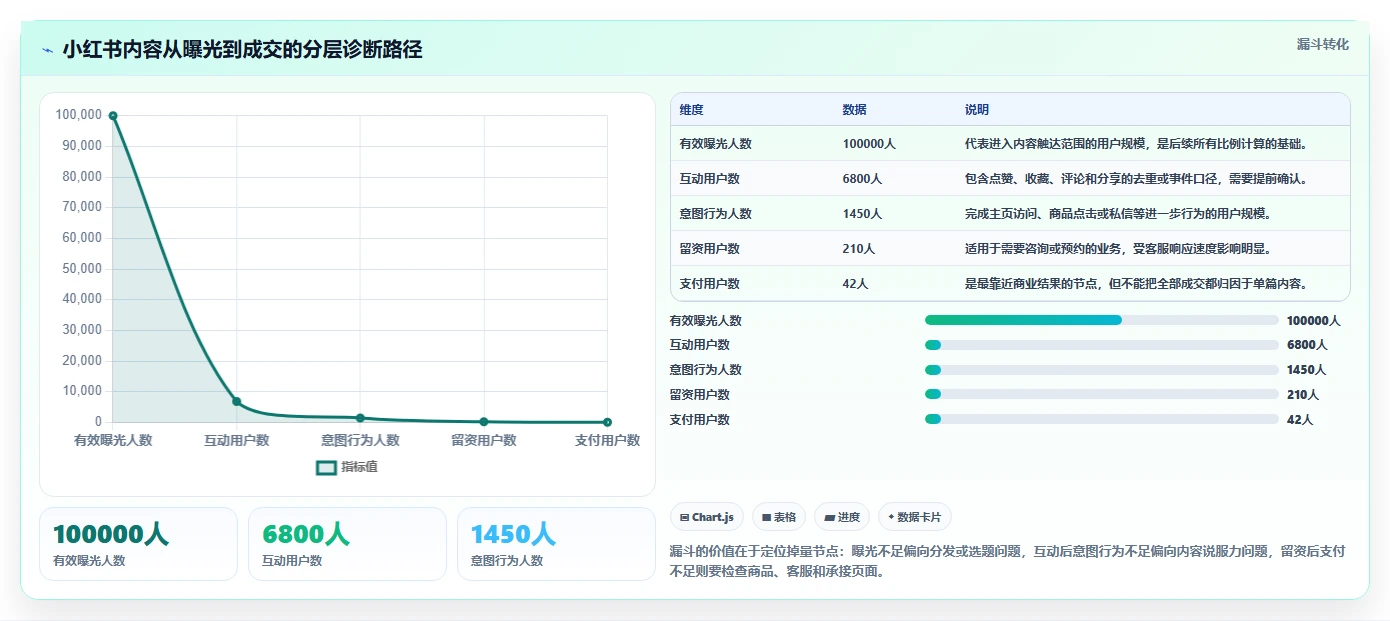Click the 互动用户数 data point on chart
This screenshot has height=621, width=1390.
click(x=237, y=401)
